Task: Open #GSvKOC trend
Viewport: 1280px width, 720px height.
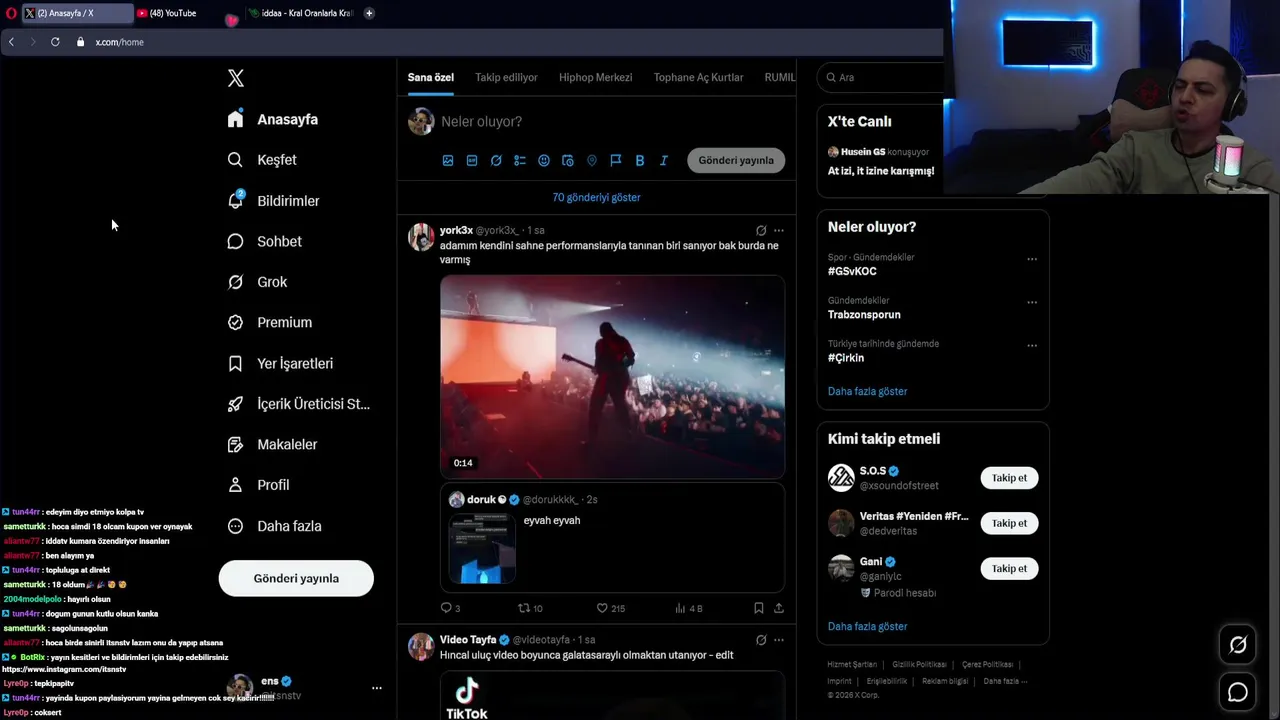Action: pos(852,271)
